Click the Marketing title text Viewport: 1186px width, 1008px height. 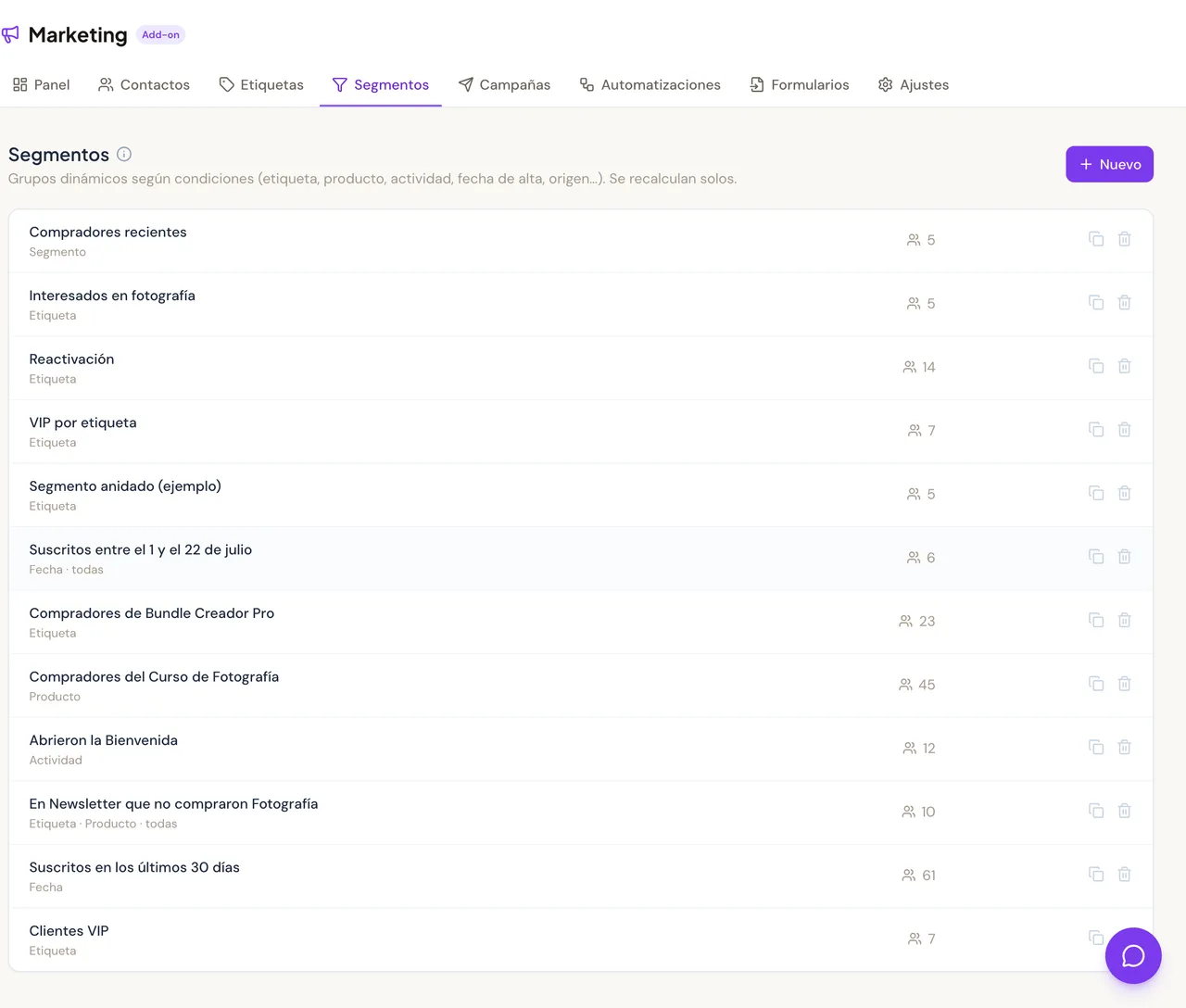(x=78, y=35)
